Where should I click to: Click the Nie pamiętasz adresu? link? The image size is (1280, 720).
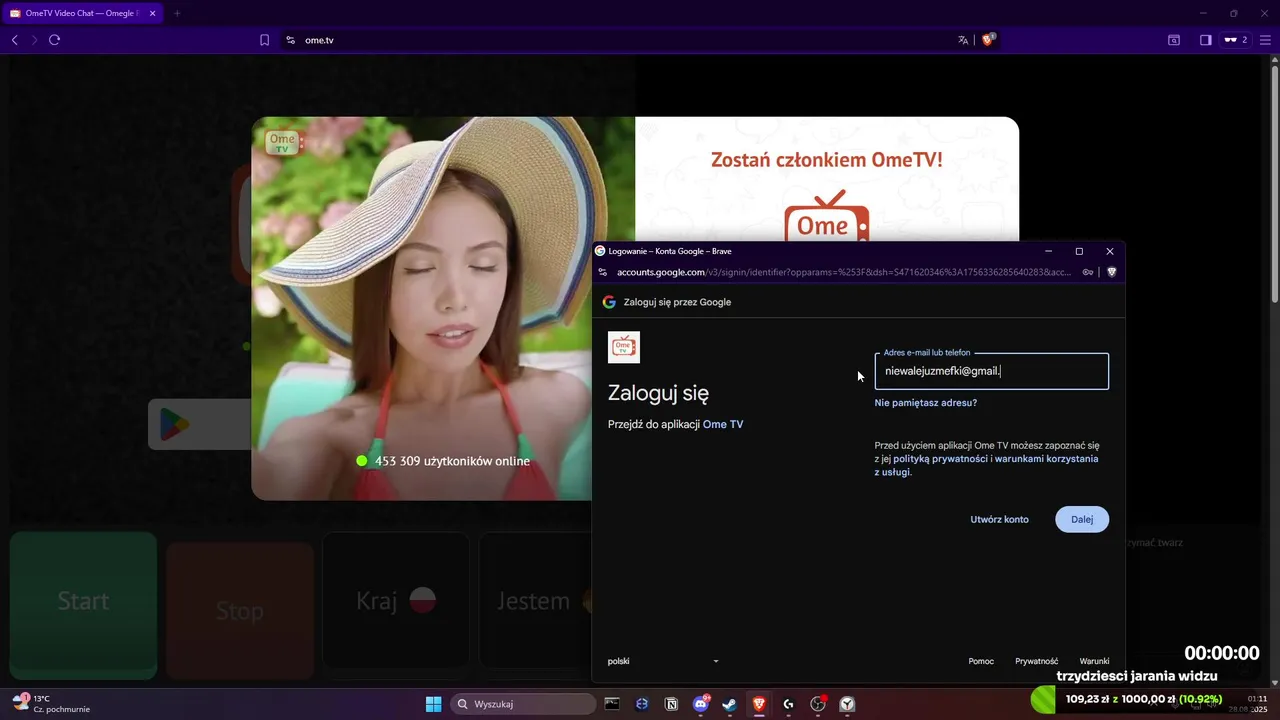pyautogui.click(x=925, y=403)
